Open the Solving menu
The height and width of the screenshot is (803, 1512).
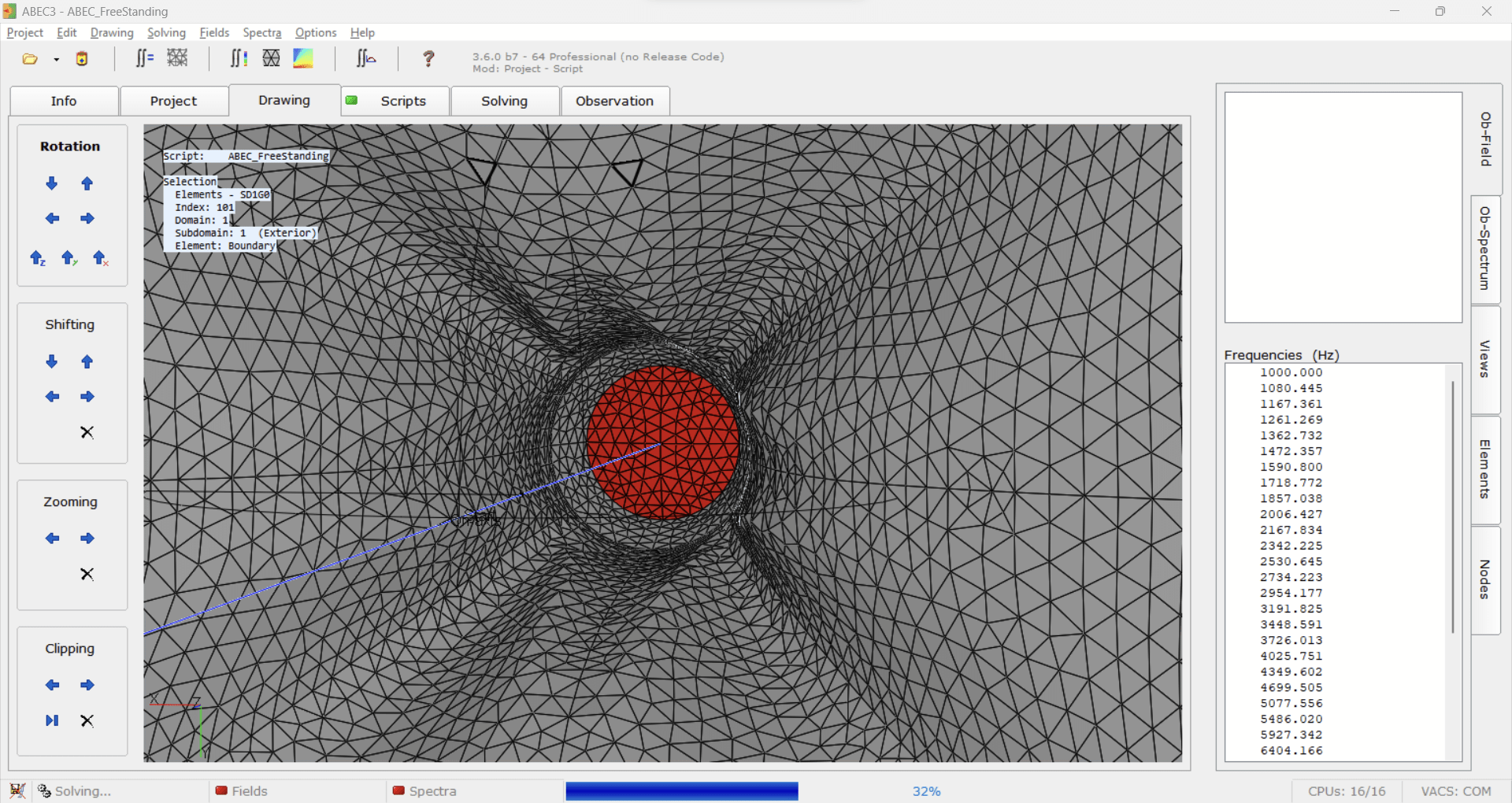(166, 32)
